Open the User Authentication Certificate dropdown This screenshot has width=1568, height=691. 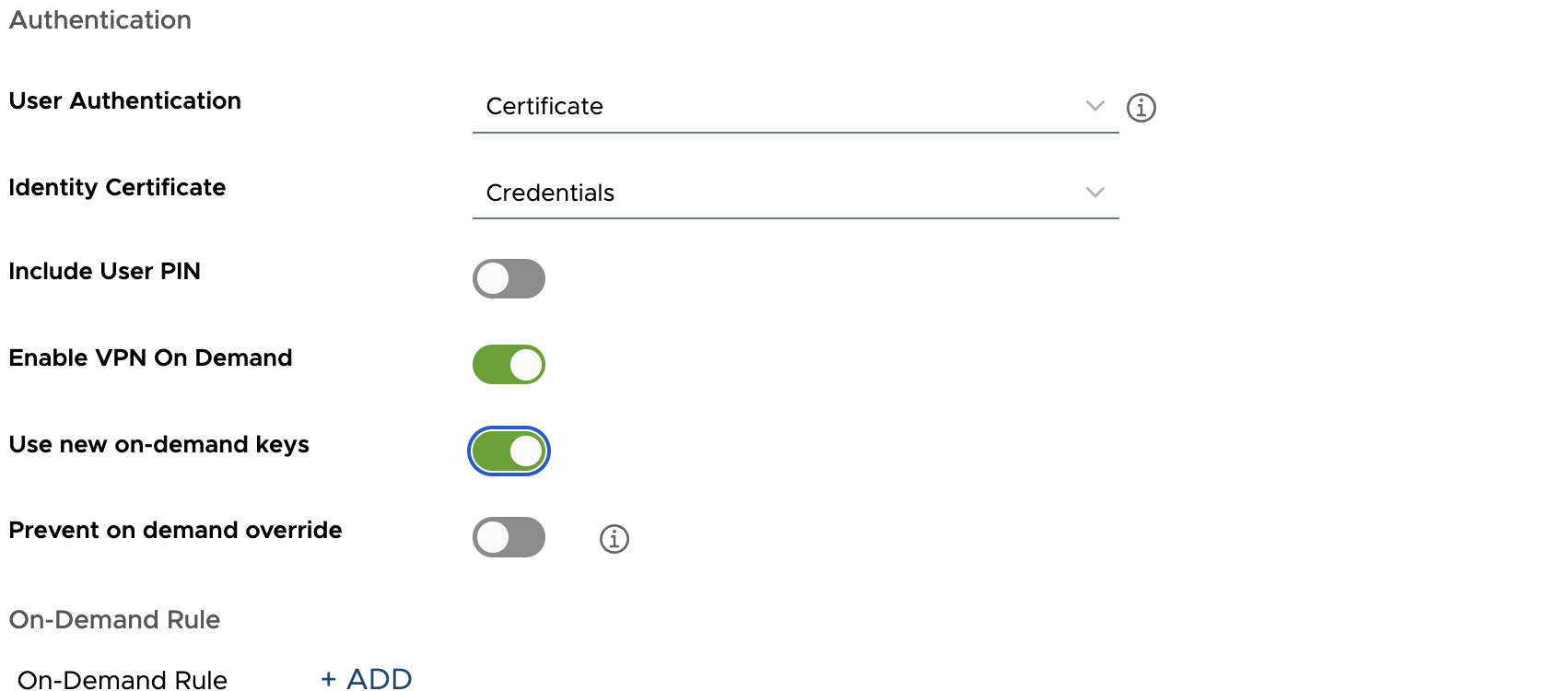[783, 107]
